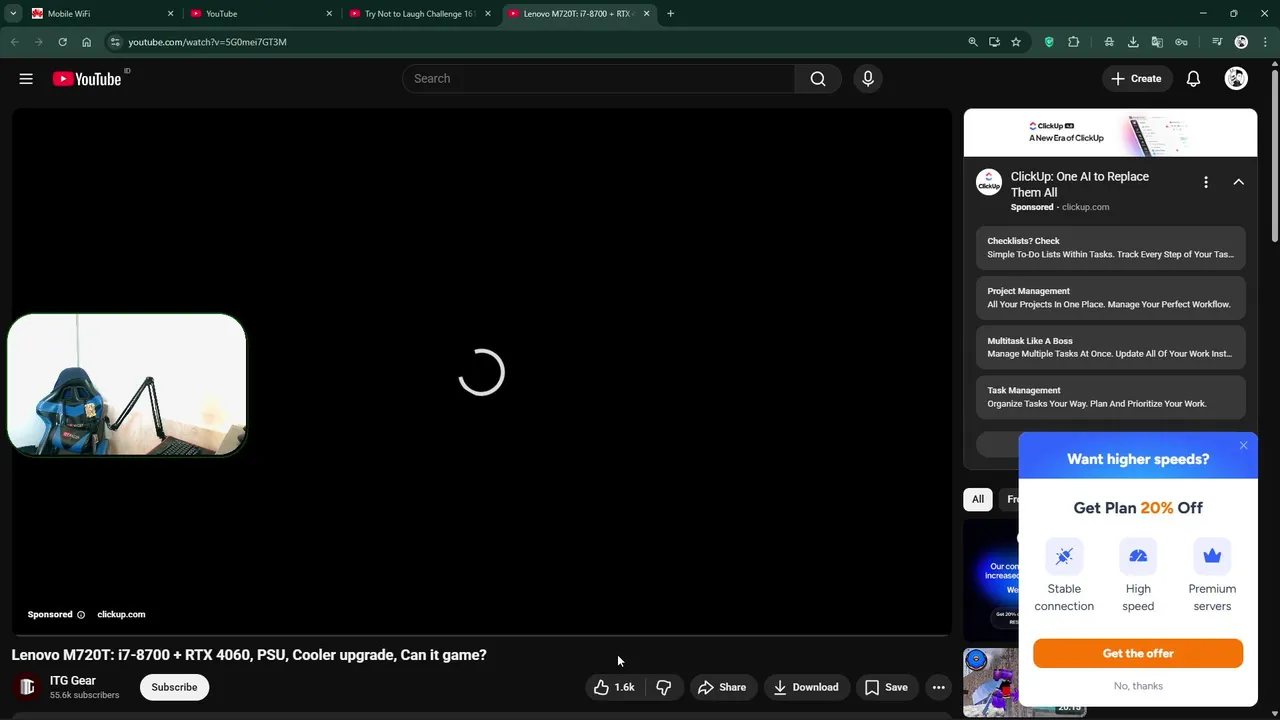Open ITG Gear channel name link
This screenshot has height=720, width=1280.
(73, 681)
